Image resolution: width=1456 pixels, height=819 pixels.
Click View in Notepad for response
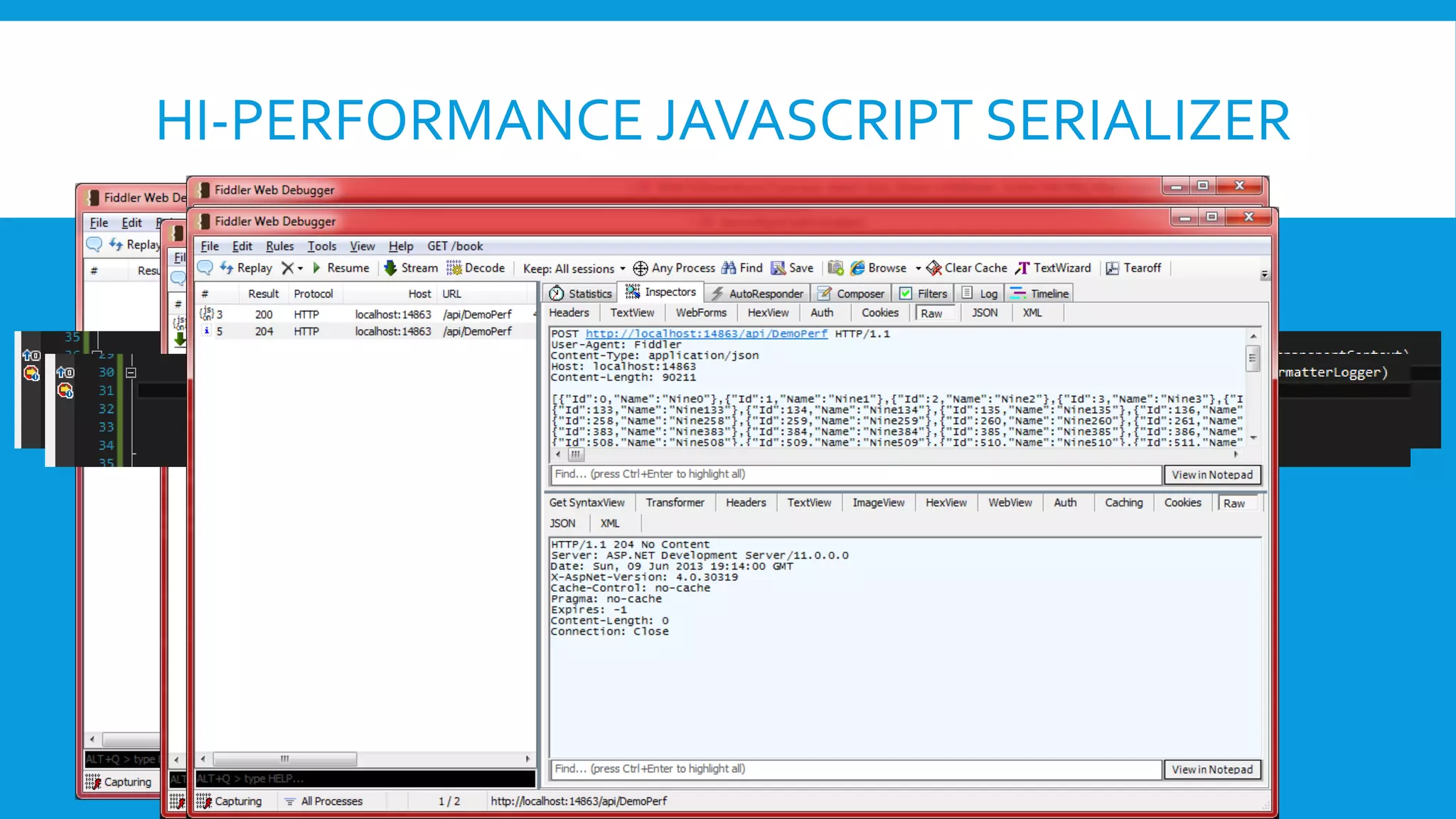[x=1212, y=770]
